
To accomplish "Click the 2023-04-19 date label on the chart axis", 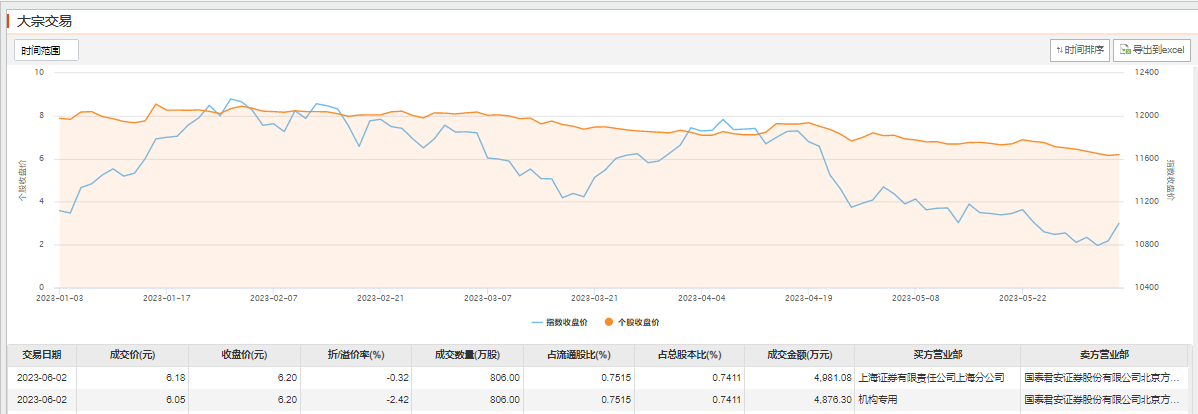I will pyautogui.click(x=809, y=297).
